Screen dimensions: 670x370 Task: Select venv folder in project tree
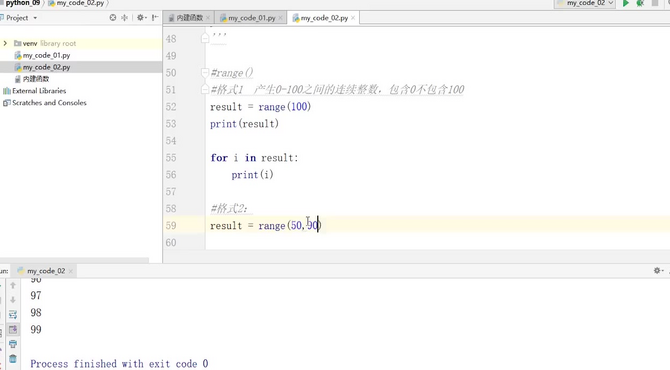45,43
